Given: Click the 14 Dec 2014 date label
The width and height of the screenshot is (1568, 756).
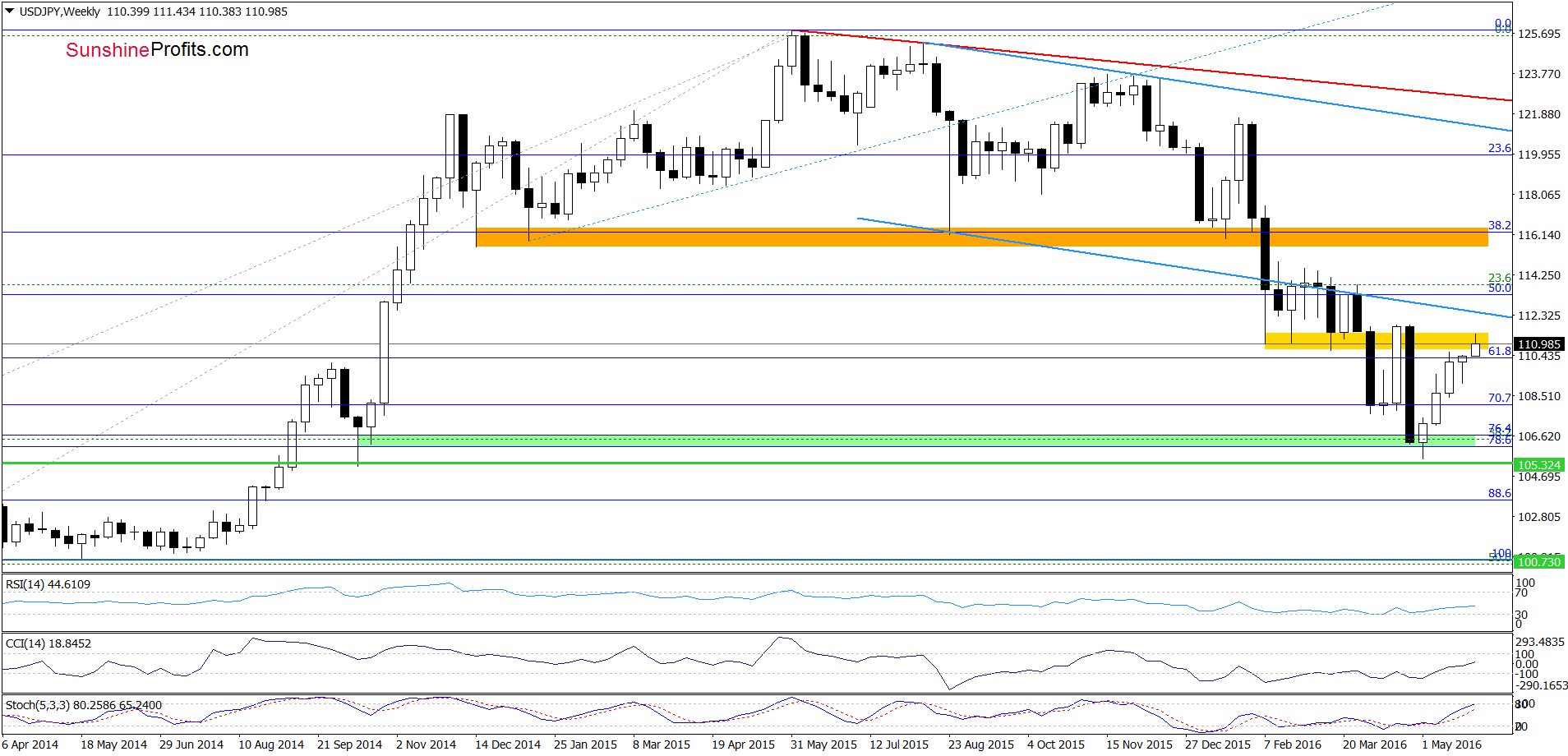Looking at the screenshot, I should (508, 744).
